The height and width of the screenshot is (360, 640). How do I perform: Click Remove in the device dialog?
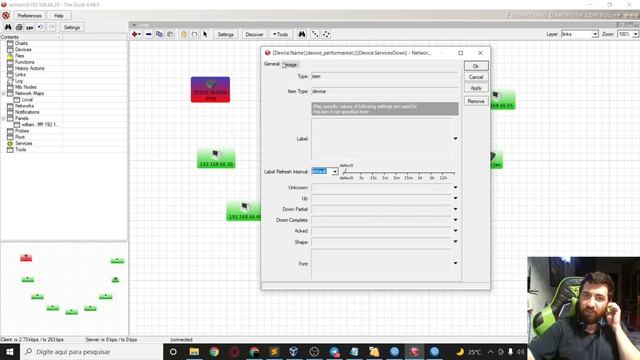point(476,101)
